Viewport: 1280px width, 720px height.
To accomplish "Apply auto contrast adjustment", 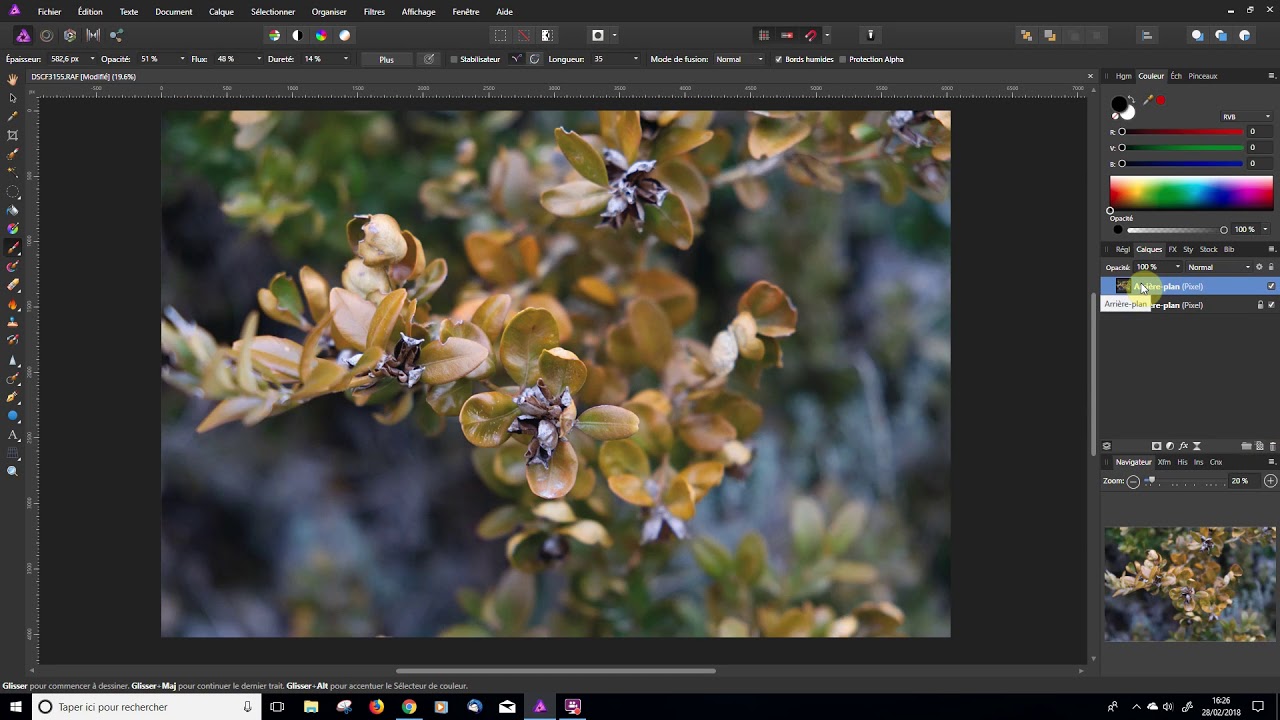I will click(297, 35).
